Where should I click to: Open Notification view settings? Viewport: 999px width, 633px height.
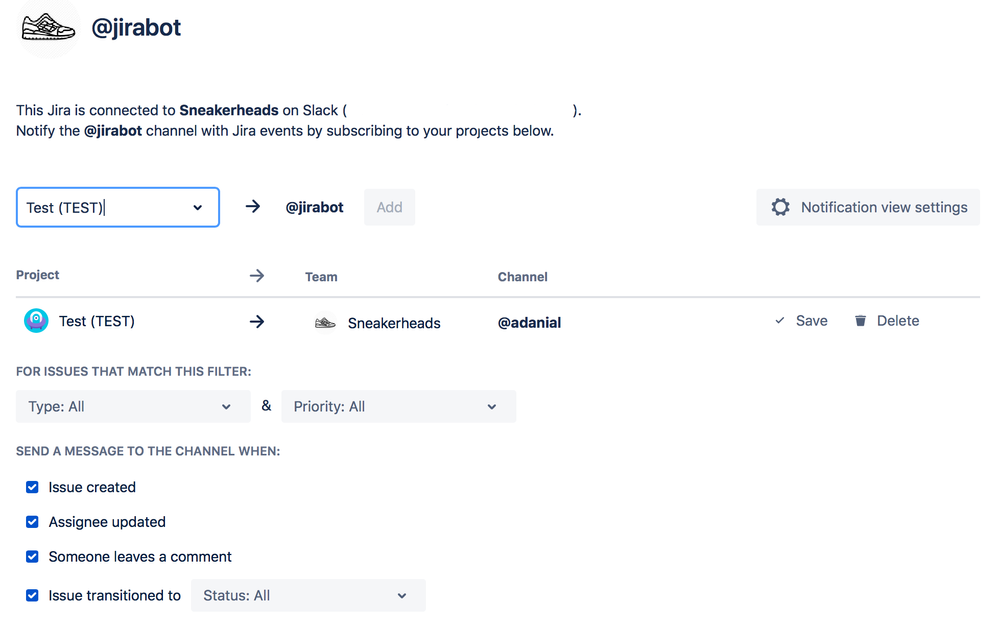(868, 207)
